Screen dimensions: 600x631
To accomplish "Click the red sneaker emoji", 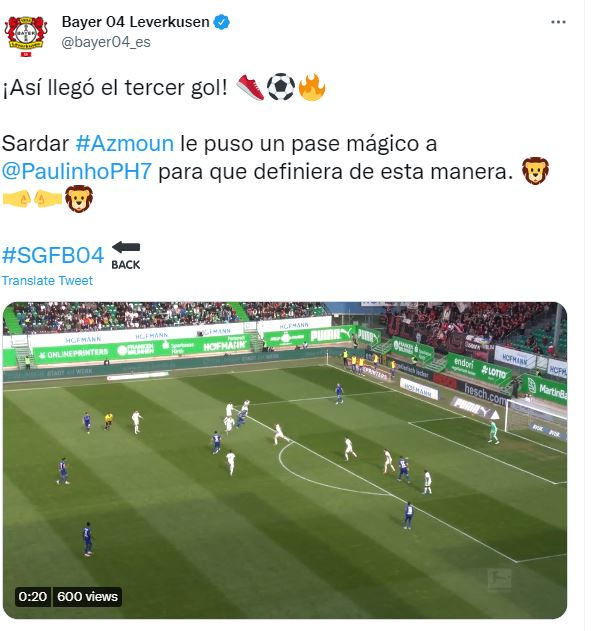I will click(250, 87).
